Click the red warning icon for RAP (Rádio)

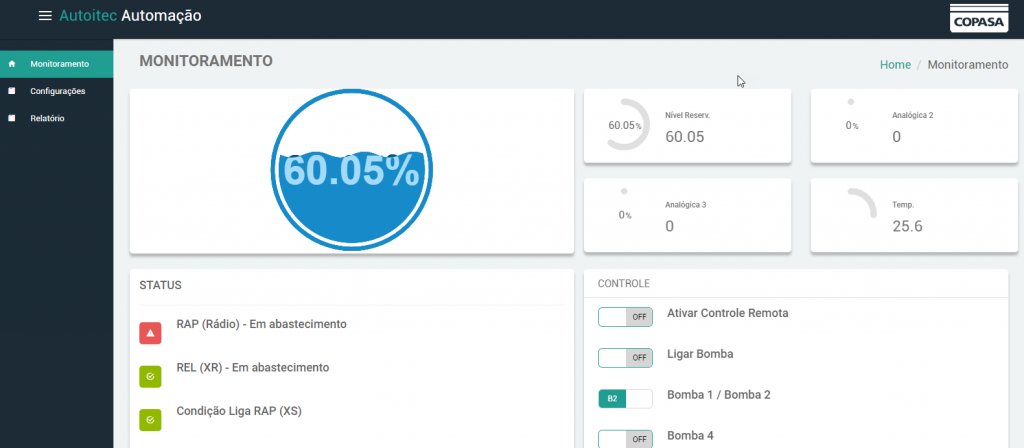[150, 333]
